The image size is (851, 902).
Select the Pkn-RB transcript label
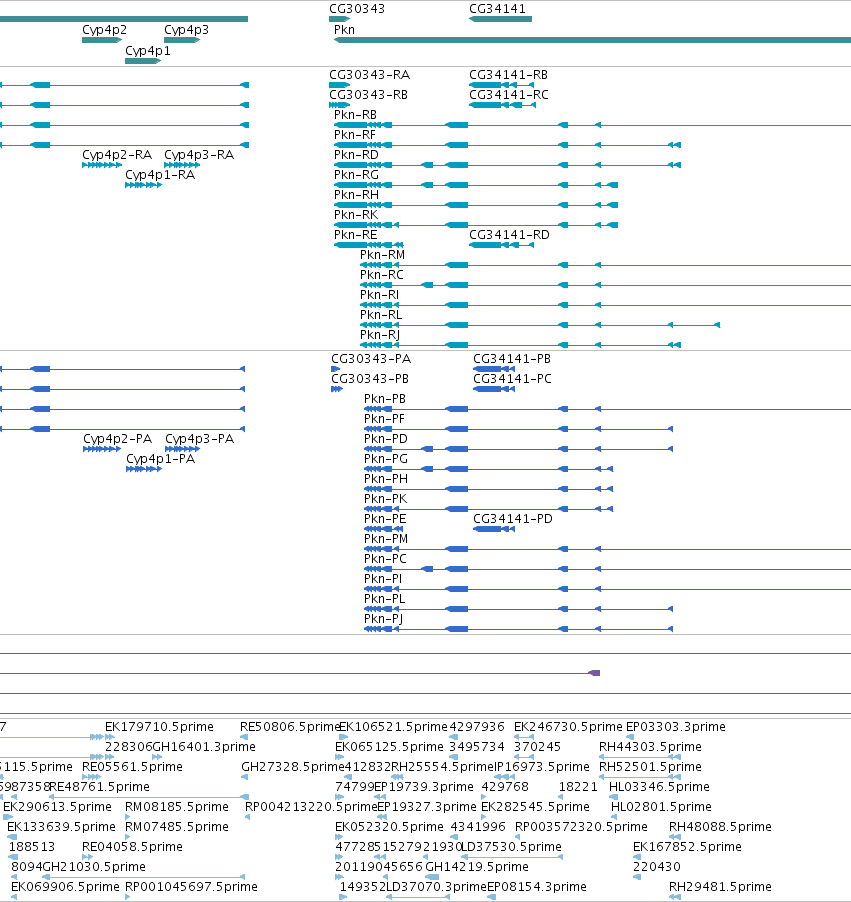click(x=355, y=115)
